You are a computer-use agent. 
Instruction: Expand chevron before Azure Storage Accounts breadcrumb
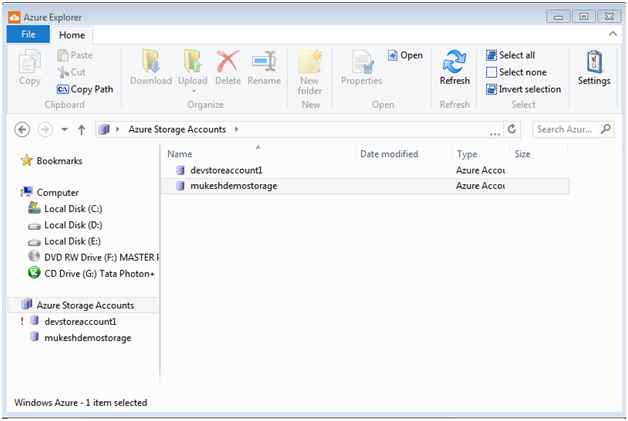point(117,129)
